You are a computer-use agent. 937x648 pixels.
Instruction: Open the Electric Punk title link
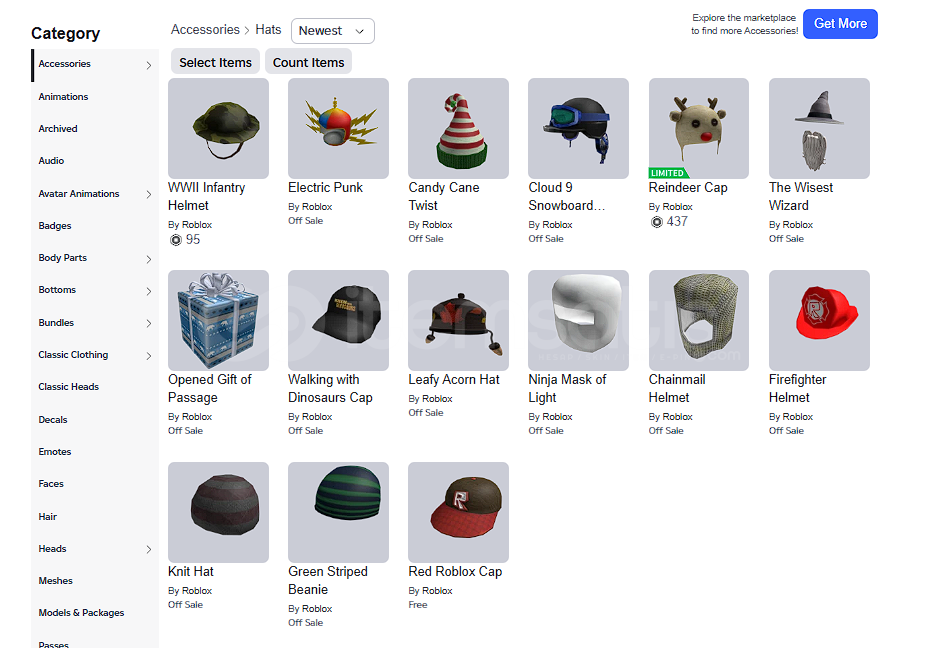[x=325, y=188]
